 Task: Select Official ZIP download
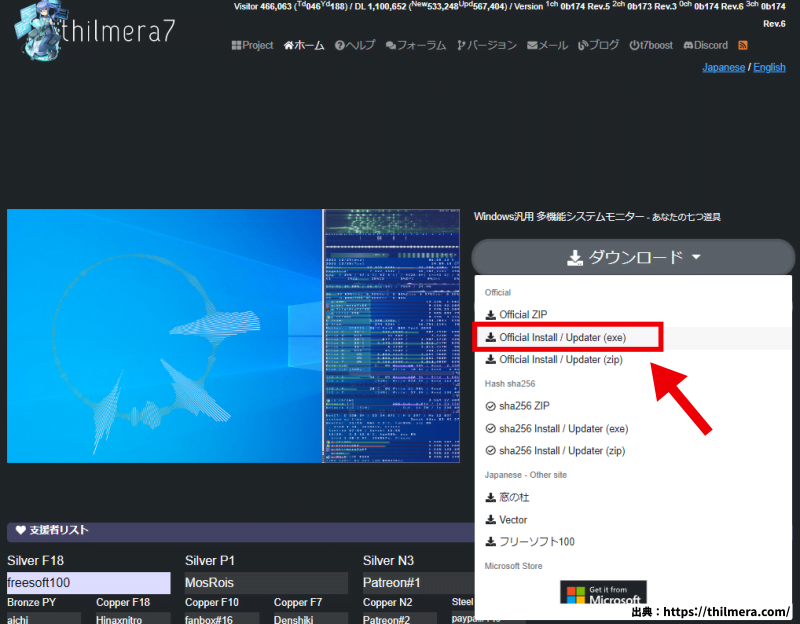click(521, 315)
